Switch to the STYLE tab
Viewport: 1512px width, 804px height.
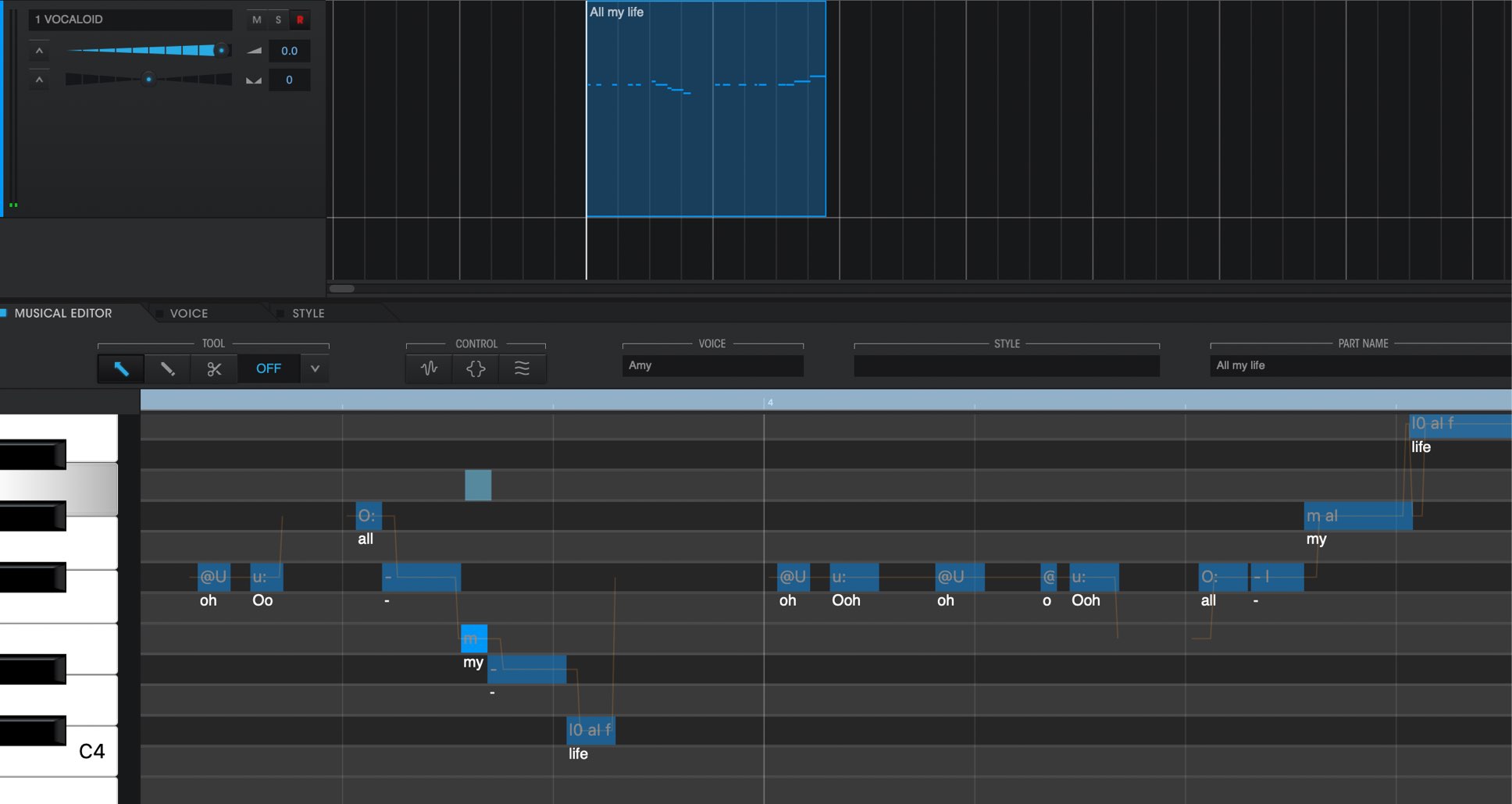coord(308,313)
